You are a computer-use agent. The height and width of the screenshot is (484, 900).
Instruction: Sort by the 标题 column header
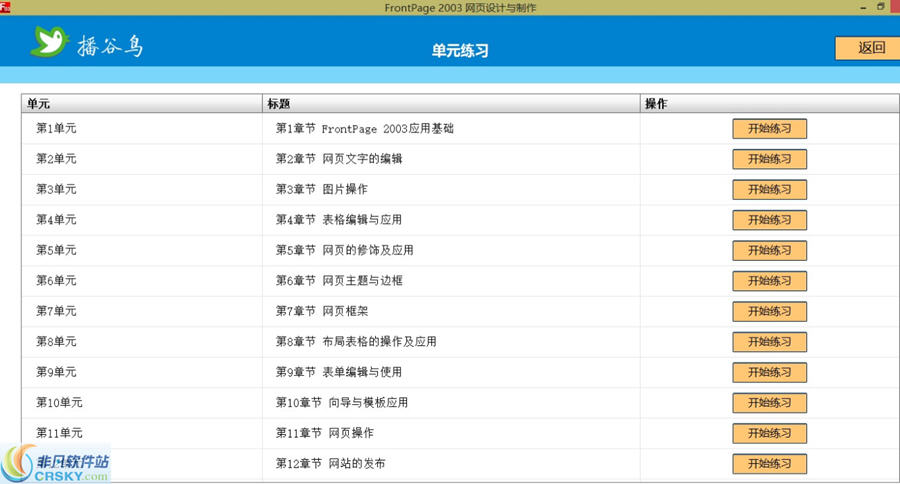(x=451, y=104)
